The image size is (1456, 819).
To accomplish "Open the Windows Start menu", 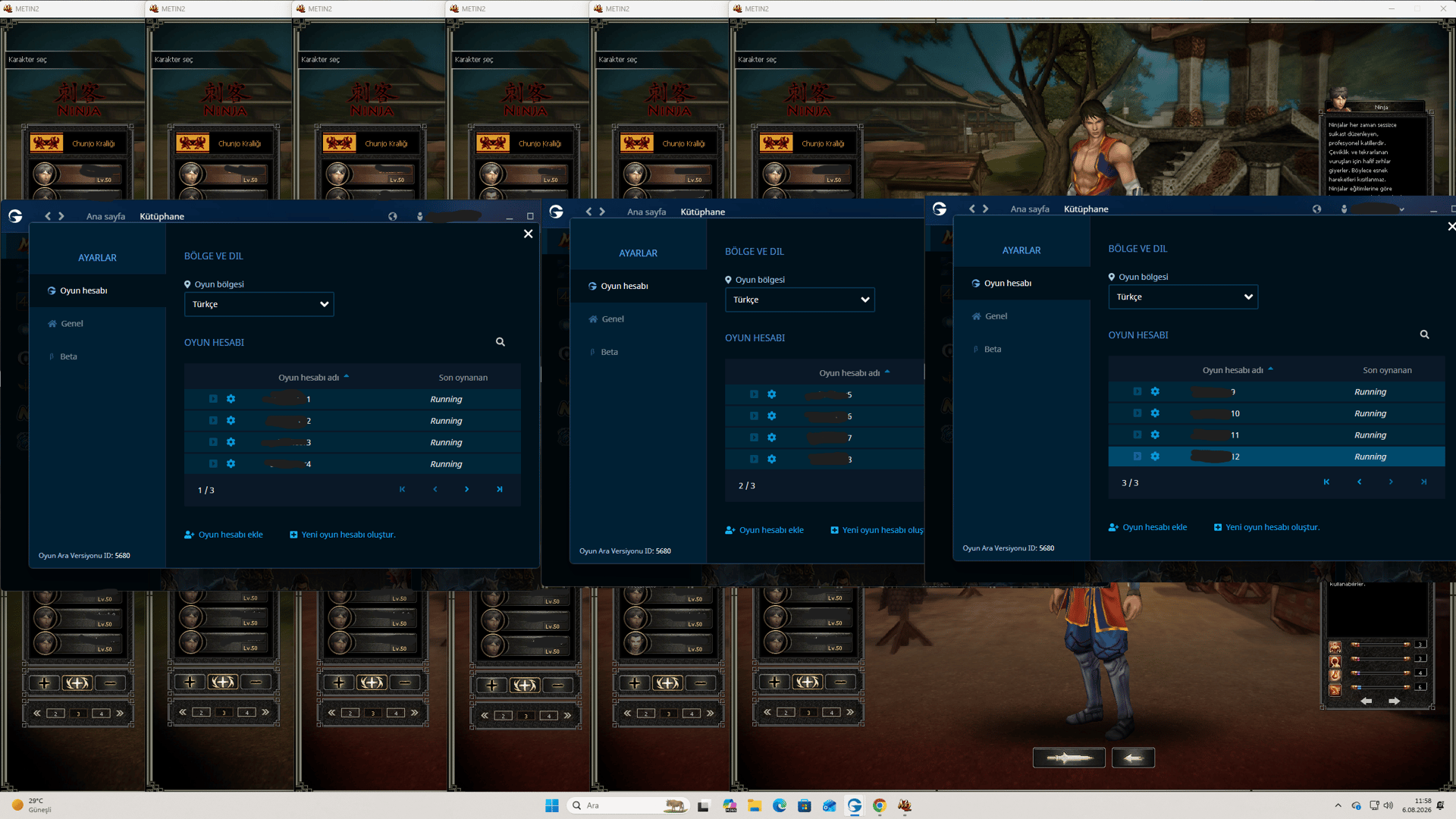I will [x=552, y=805].
